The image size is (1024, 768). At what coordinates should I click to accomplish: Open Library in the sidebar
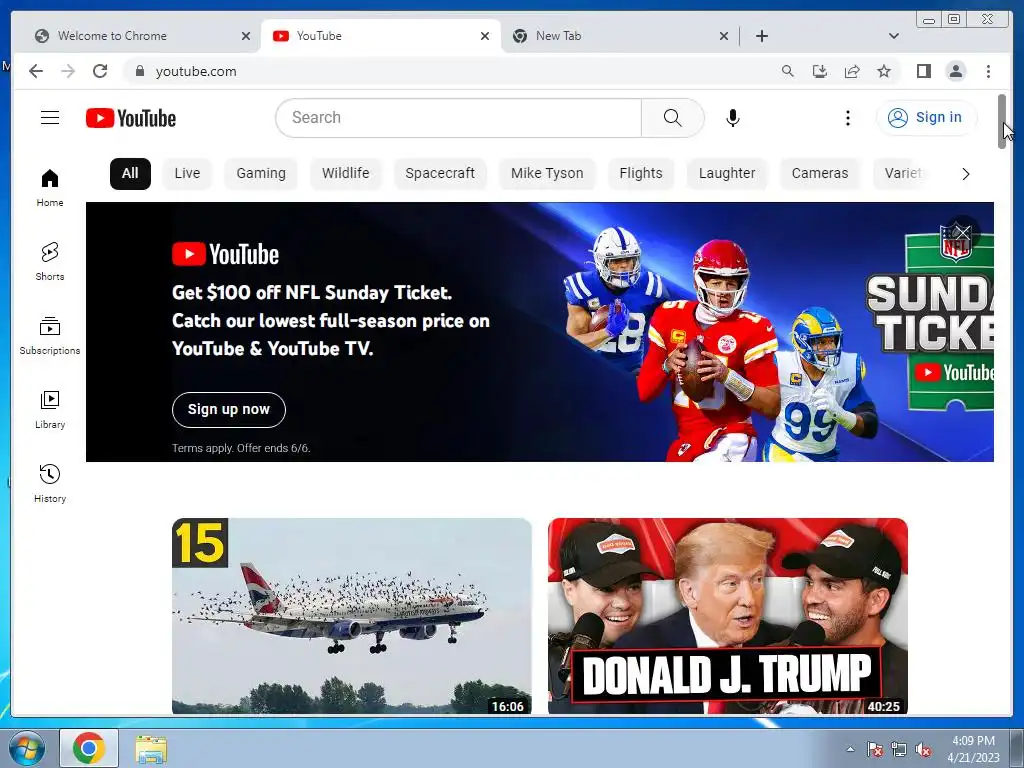pyautogui.click(x=50, y=409)
